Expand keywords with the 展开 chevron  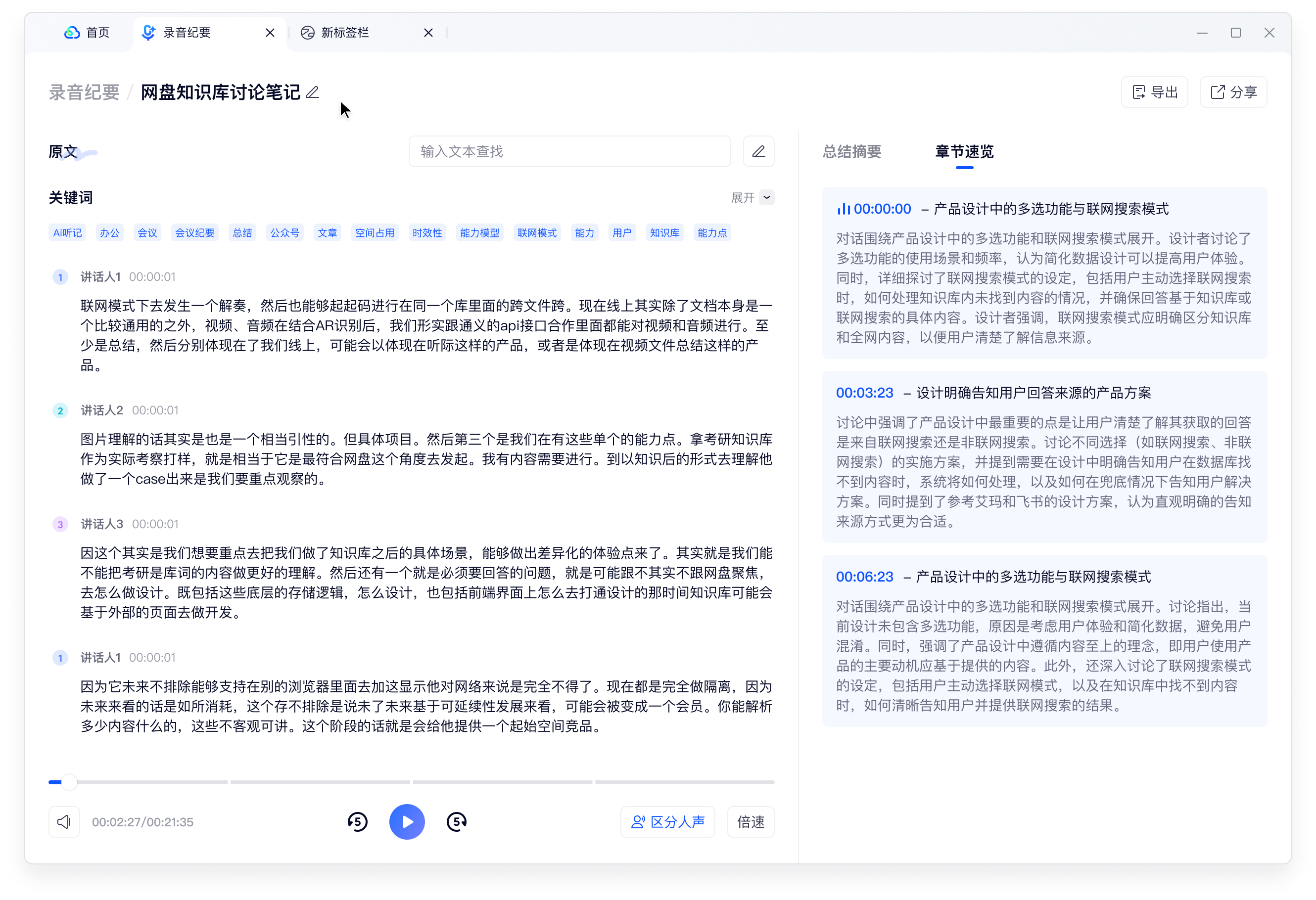pyautogui.click(x=767, y=197)
